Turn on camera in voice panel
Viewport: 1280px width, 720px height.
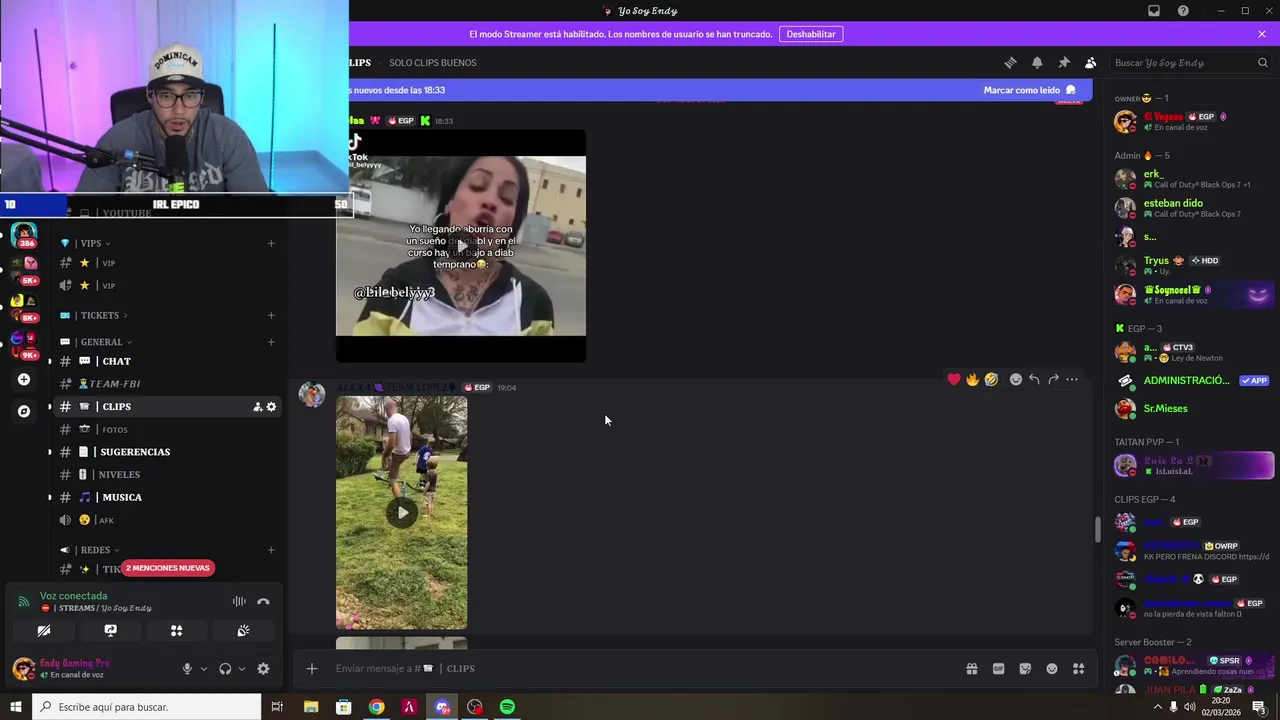coord(44,631)
